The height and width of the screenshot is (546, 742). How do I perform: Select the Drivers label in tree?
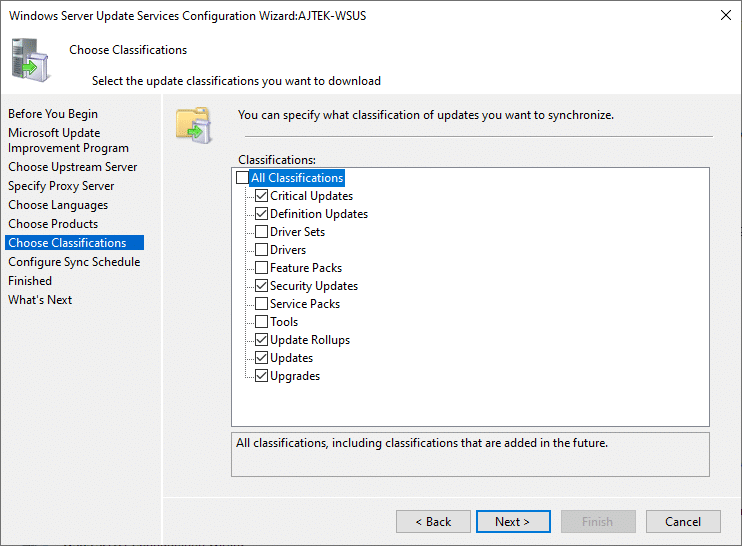coord(288,249)
